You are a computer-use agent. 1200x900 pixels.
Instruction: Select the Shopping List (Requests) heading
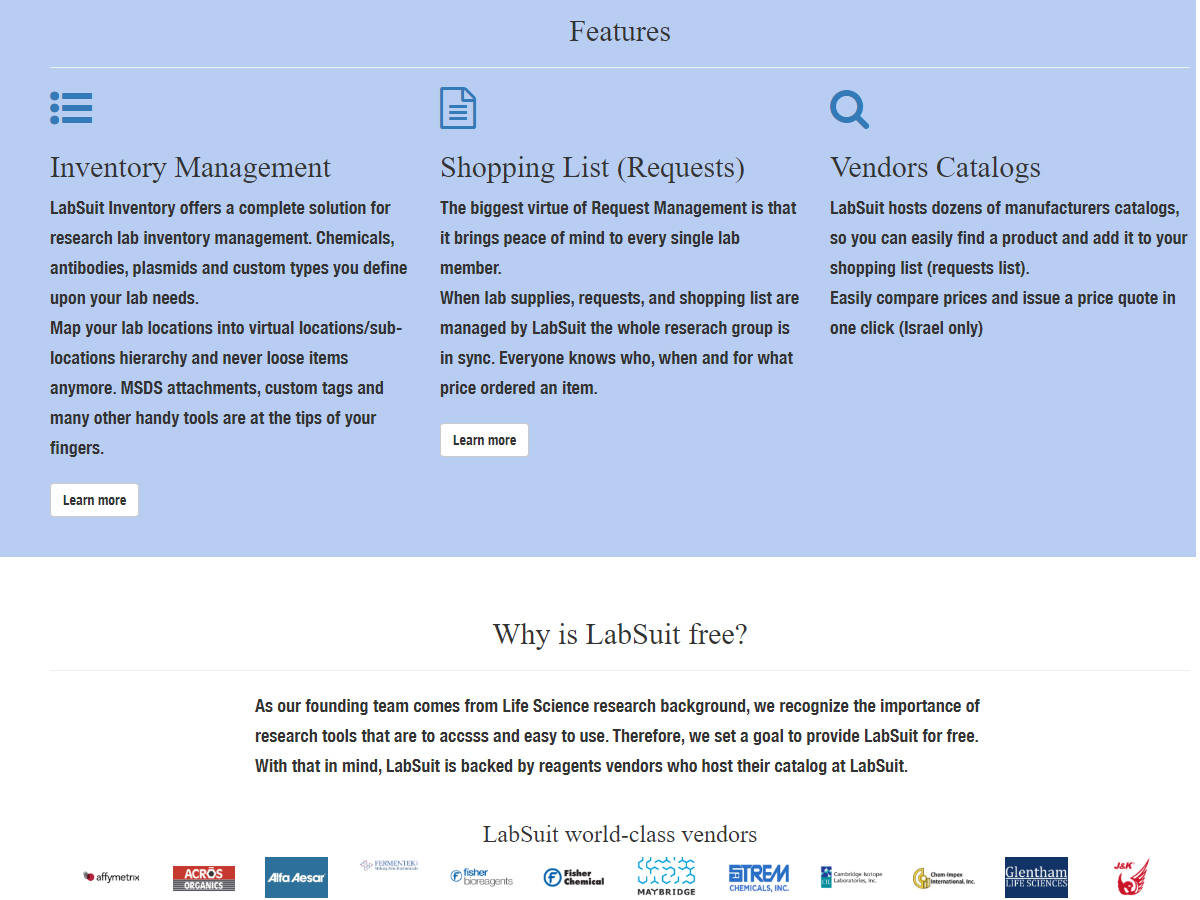pyautogui.click(x=592, y=168)
